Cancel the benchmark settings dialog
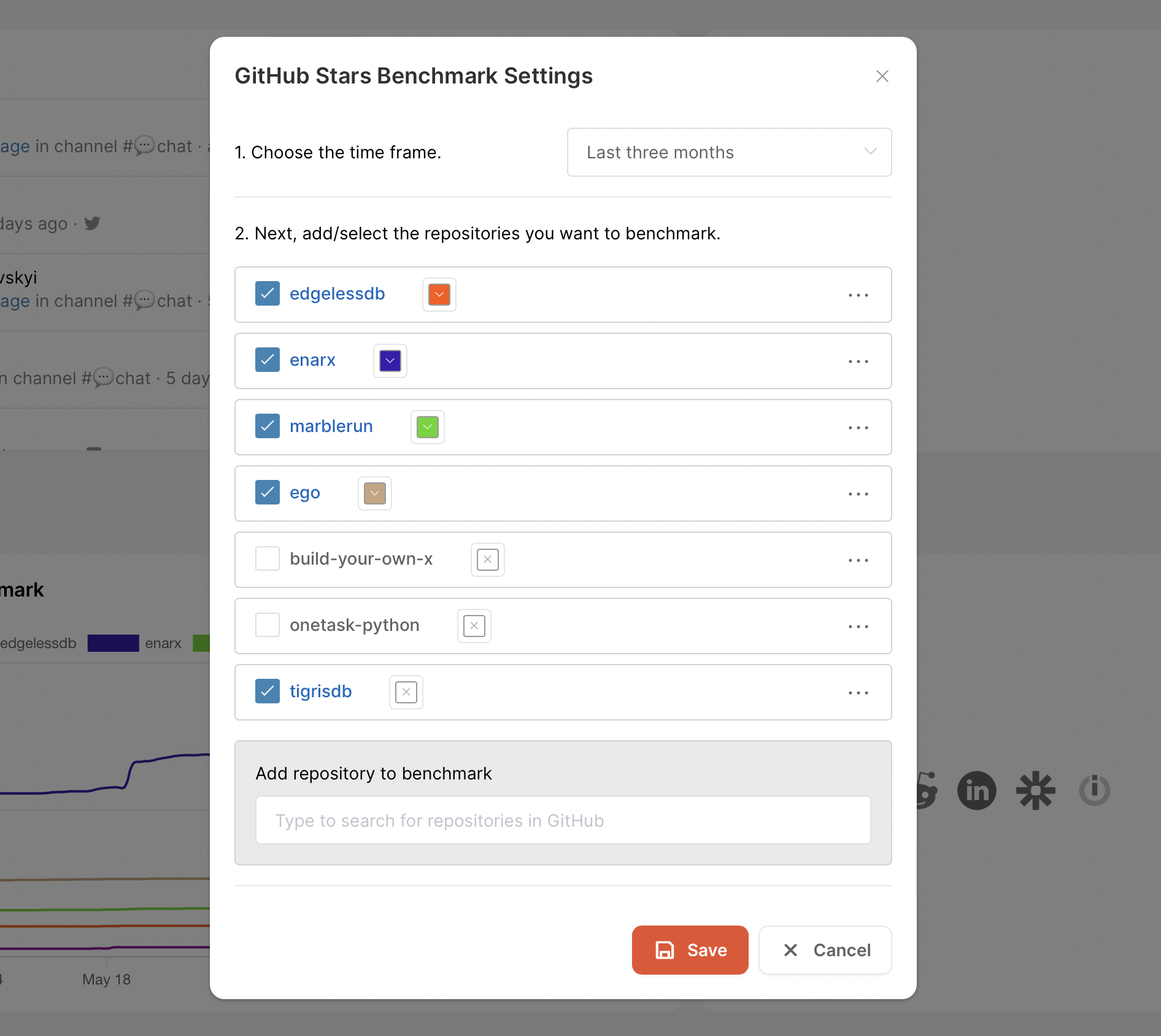Screen dimensions: 1161x1036 (x=825, y=950)
